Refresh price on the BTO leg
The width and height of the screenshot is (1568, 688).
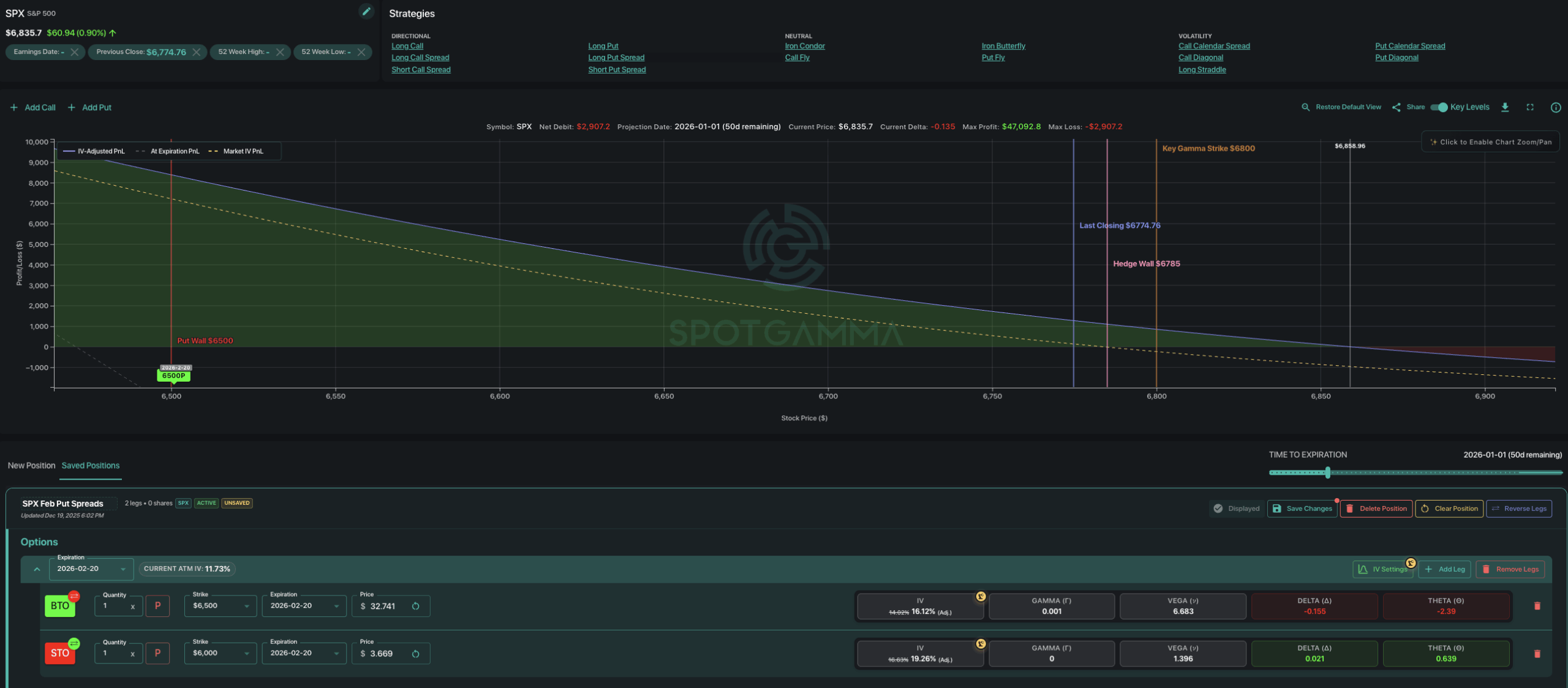(x=415, y=606)
